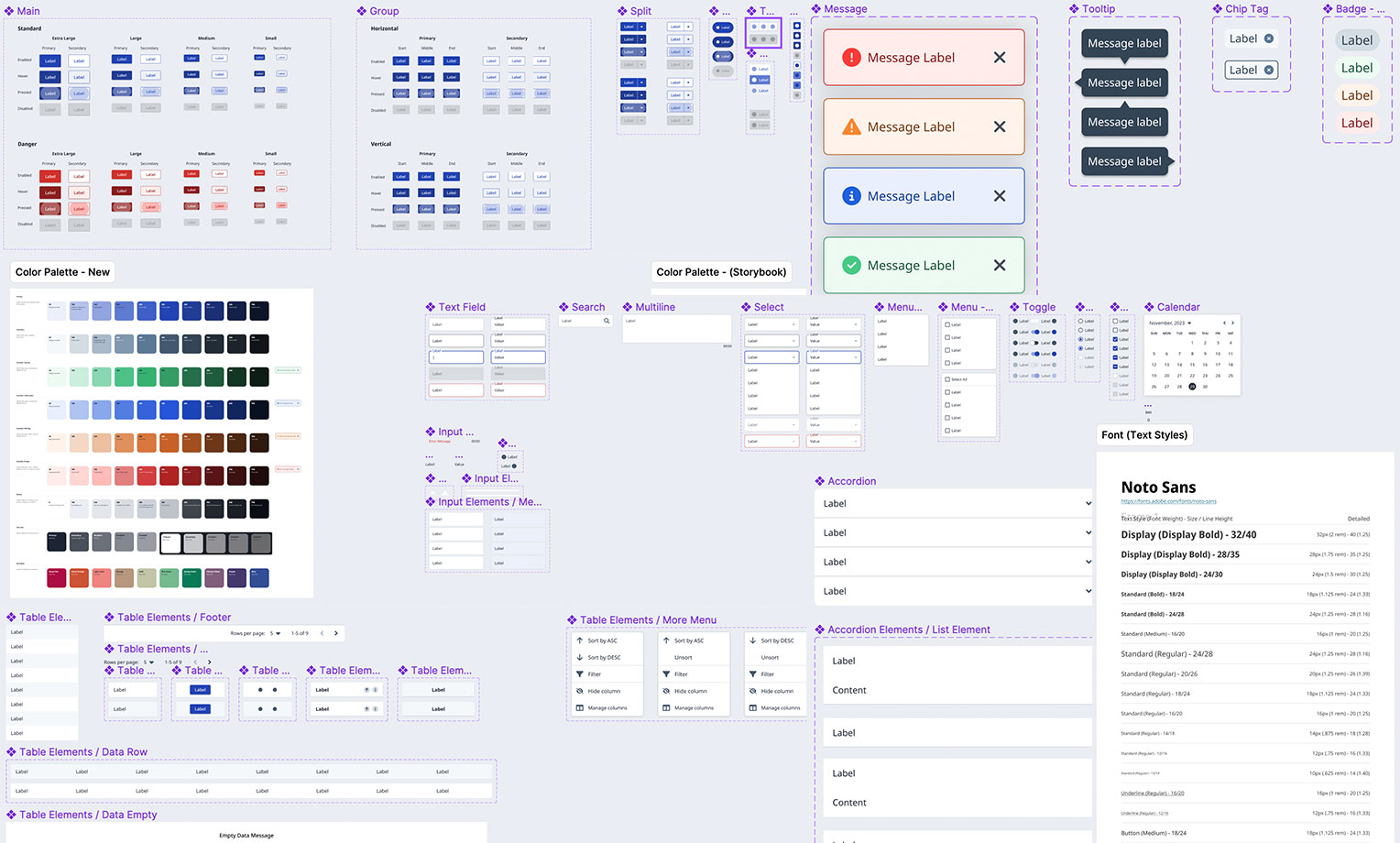The height and width of the screenshot is (843, 1400).
Task: Choose Manage columns in rightmost More Menu
Action: click(781, 707)
